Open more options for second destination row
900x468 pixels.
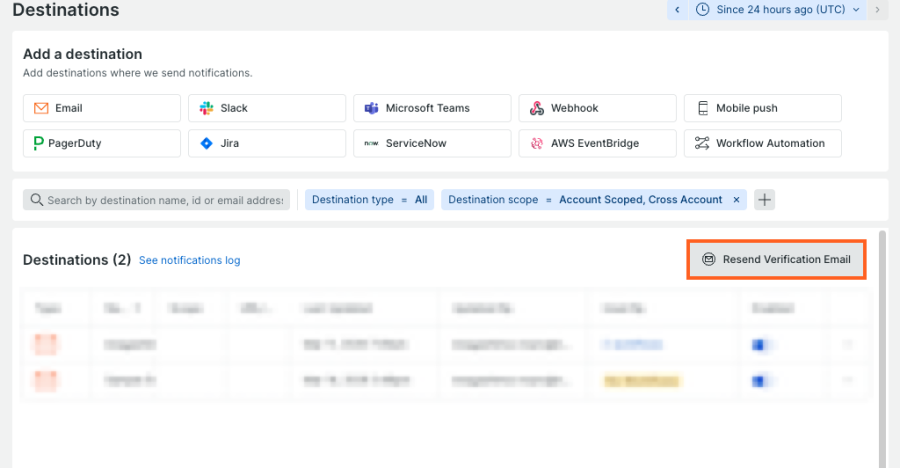click(x=847, y=380)
